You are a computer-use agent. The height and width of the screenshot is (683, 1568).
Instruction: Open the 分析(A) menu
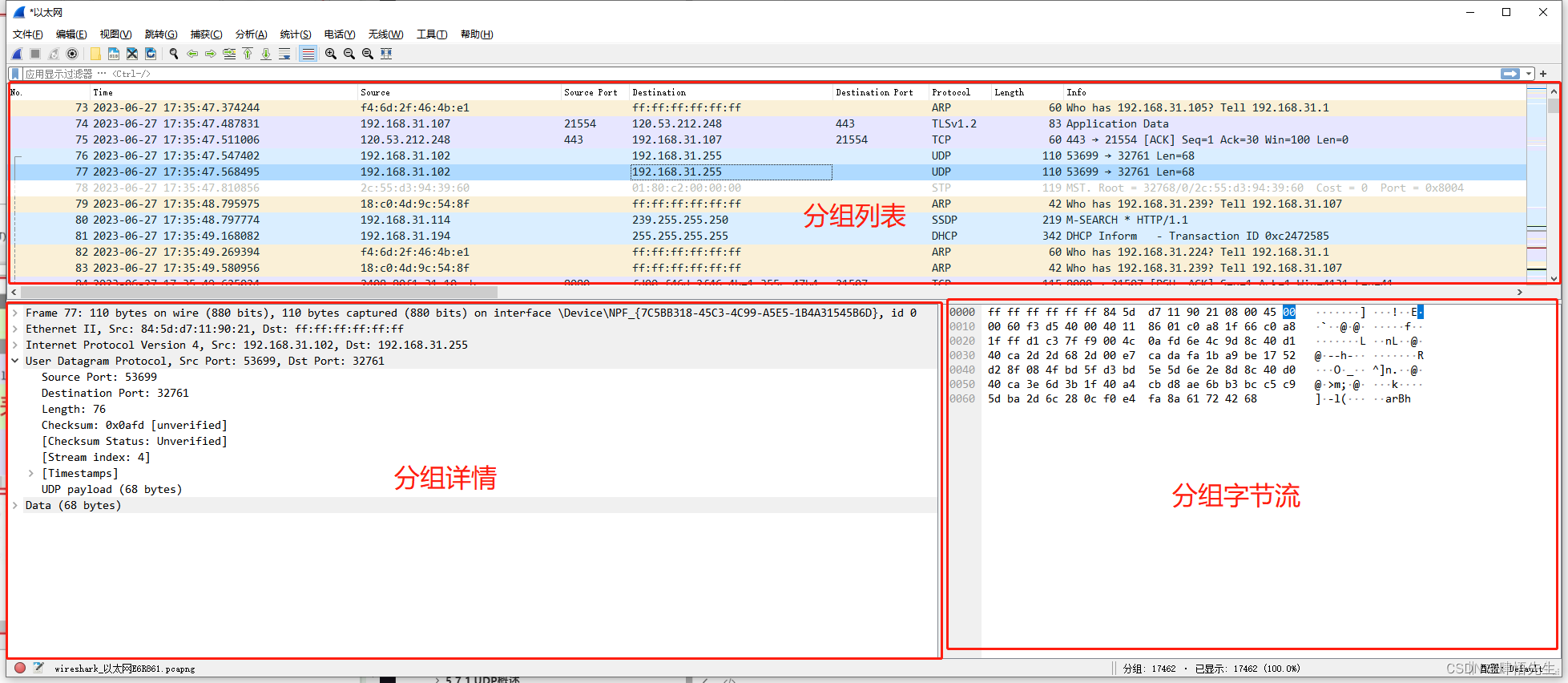point(251,34)
